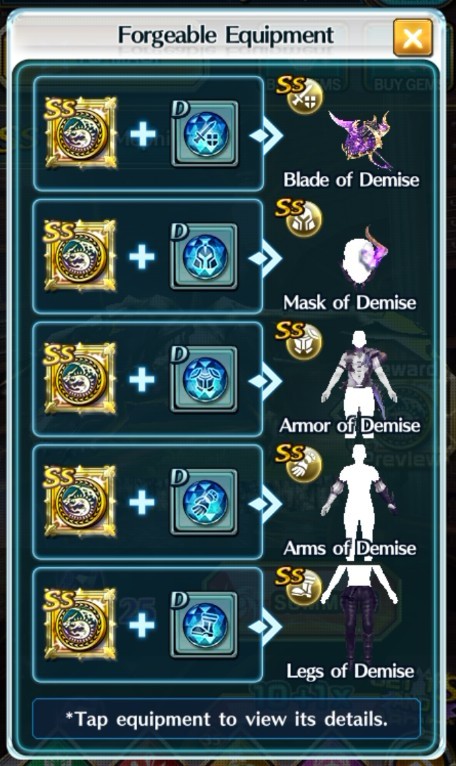This screenshot has height=766, width=456.
Task: Tap the Legs of Demise boots preview
Action: [360, 613]
